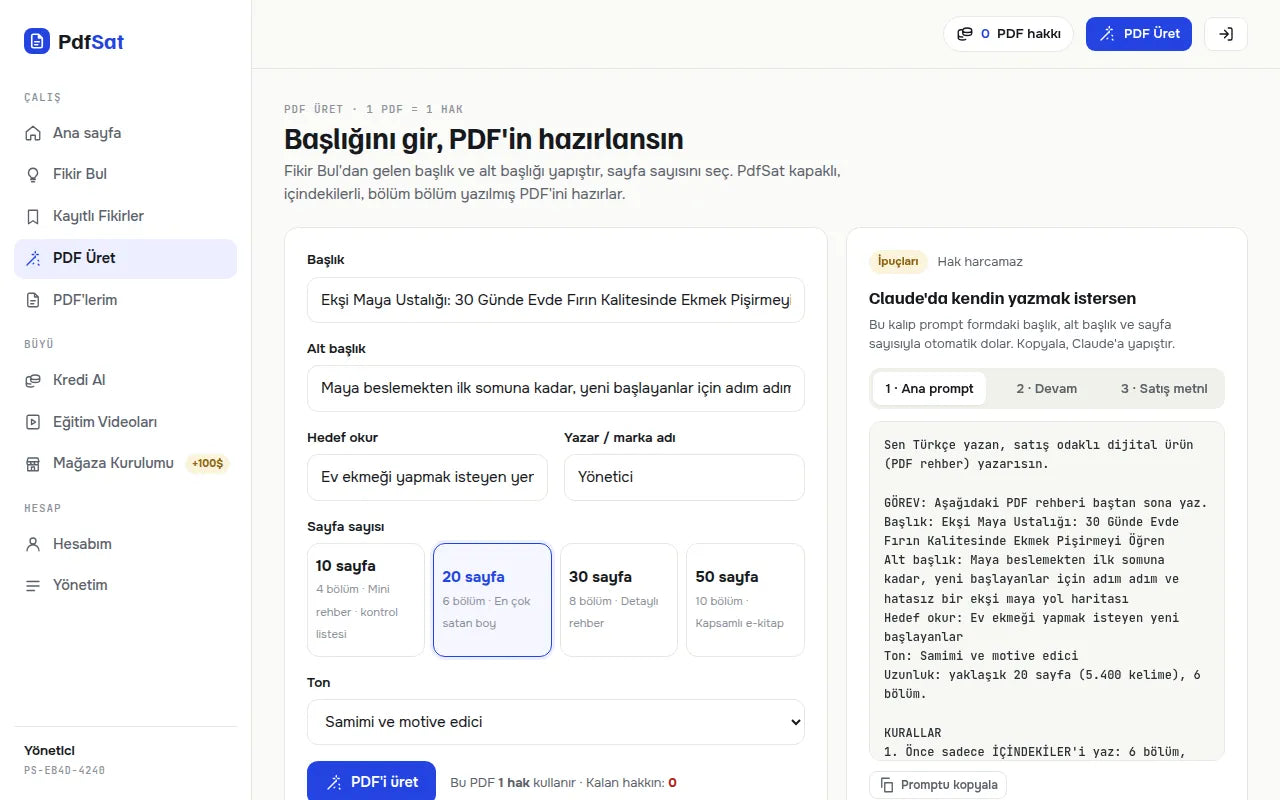
Task: Click the Kayıtlı Fikirler bookmark icon
Action: click(33, 216)
